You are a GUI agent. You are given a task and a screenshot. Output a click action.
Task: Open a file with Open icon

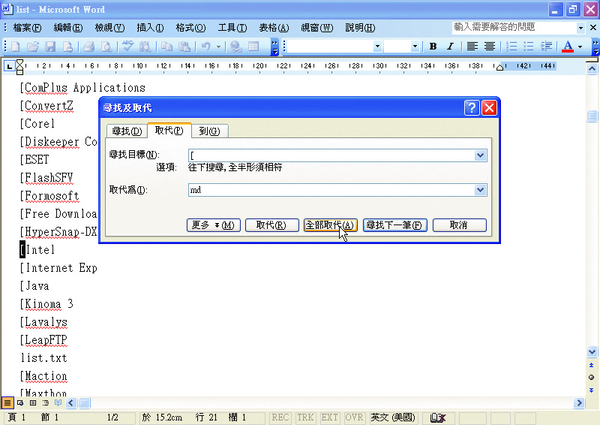click(x=33, y=47)
